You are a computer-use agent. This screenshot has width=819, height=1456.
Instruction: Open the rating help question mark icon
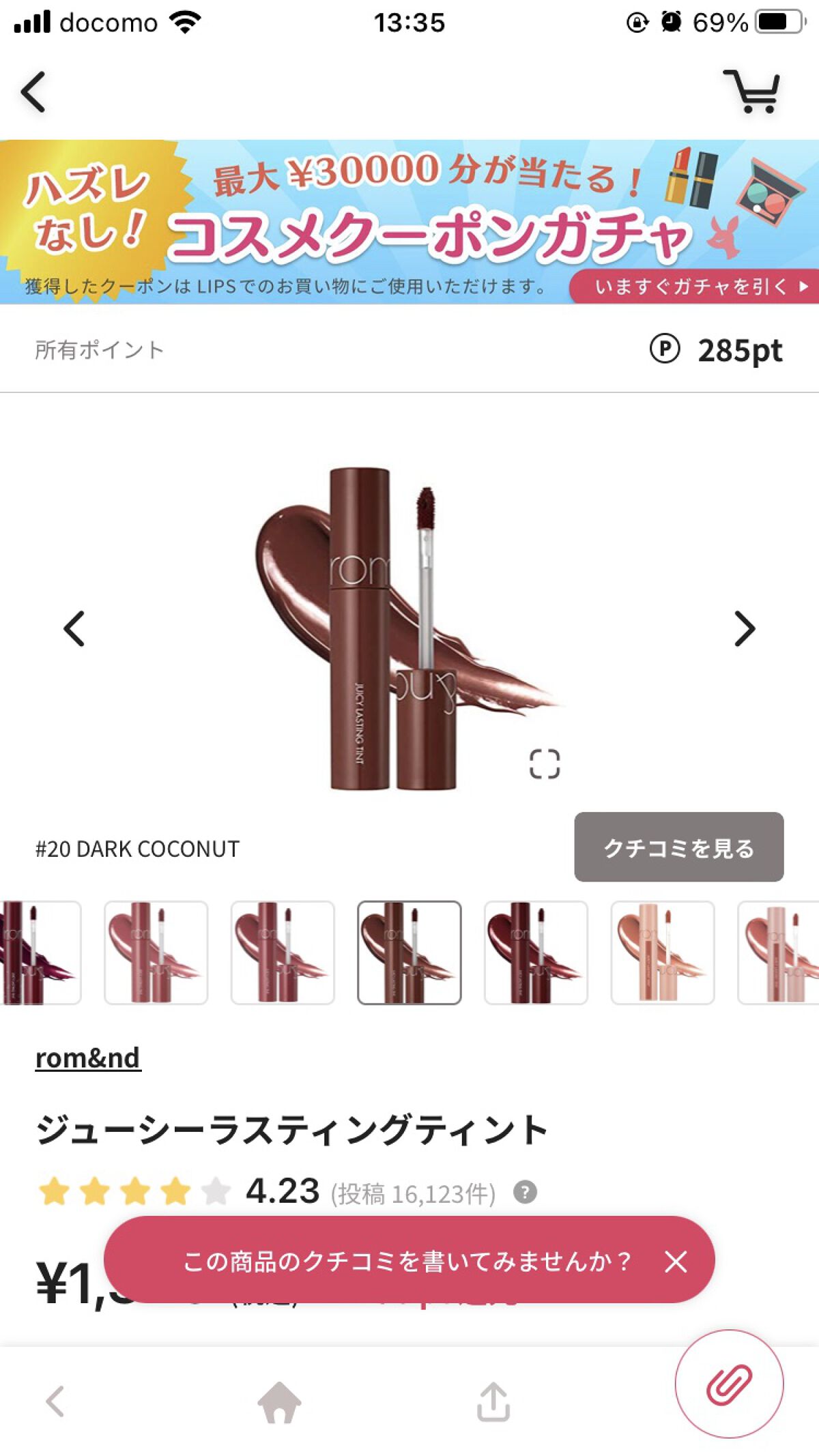[x=525, y=1192]
